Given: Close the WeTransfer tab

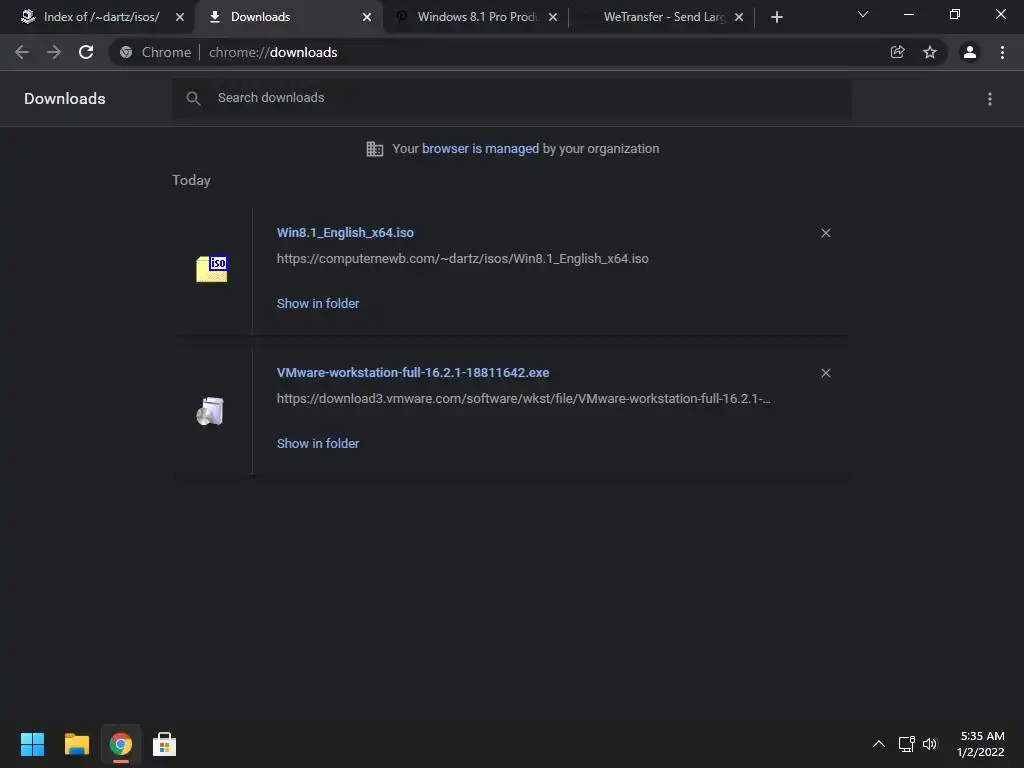Looking at the screenshot, I should pos(739,17).
